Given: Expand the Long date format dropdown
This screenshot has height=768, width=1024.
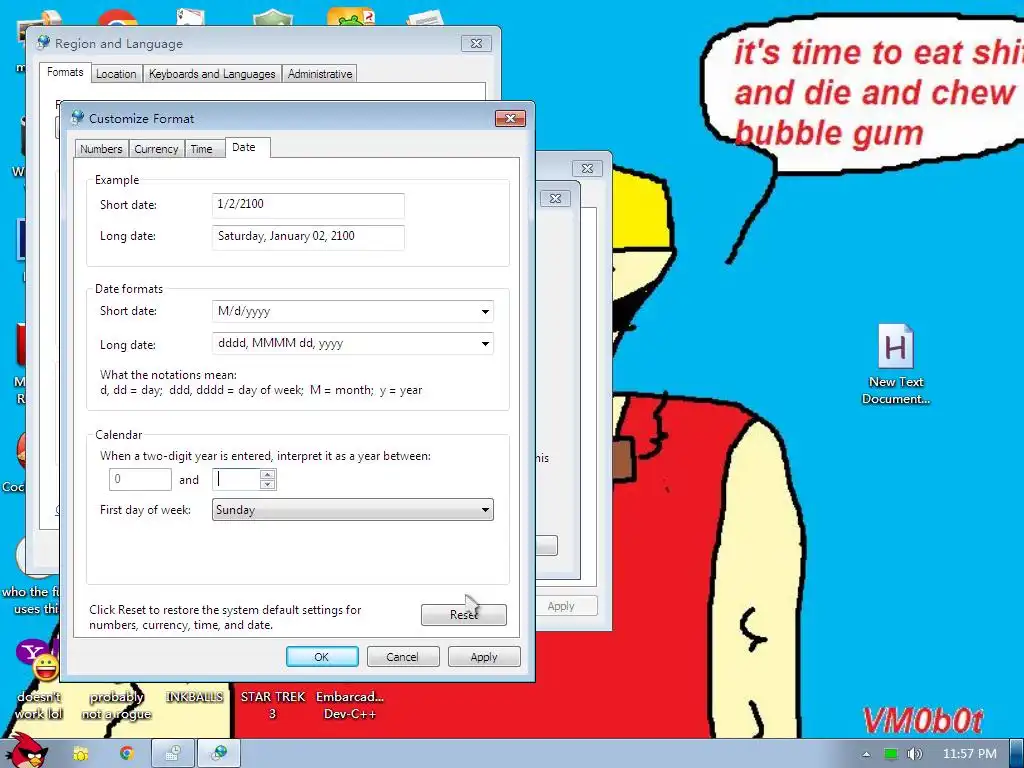Looking at the screenshot, I should tap(485, 344).
